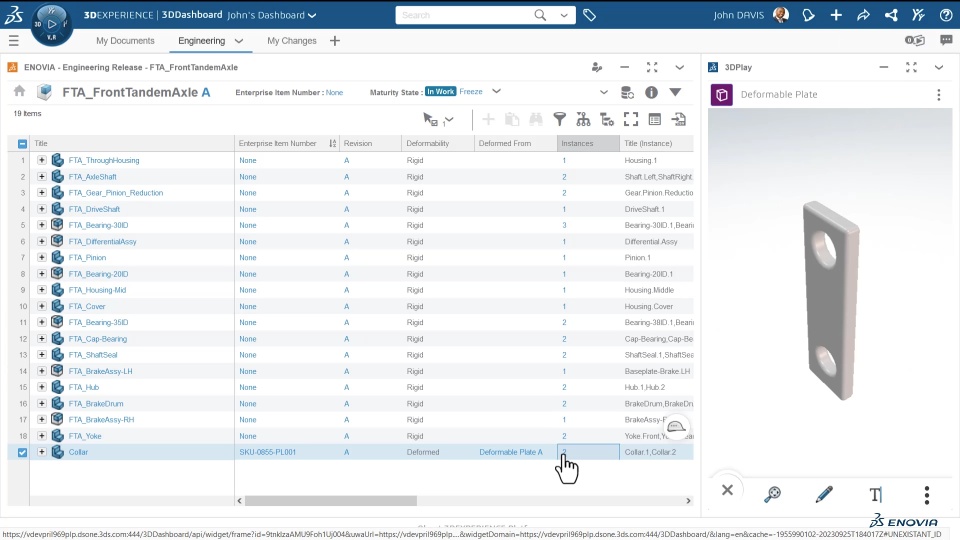Switch to My Changes tab
The height and width of the screenshot is (540, 960).
tap(291, 40)
